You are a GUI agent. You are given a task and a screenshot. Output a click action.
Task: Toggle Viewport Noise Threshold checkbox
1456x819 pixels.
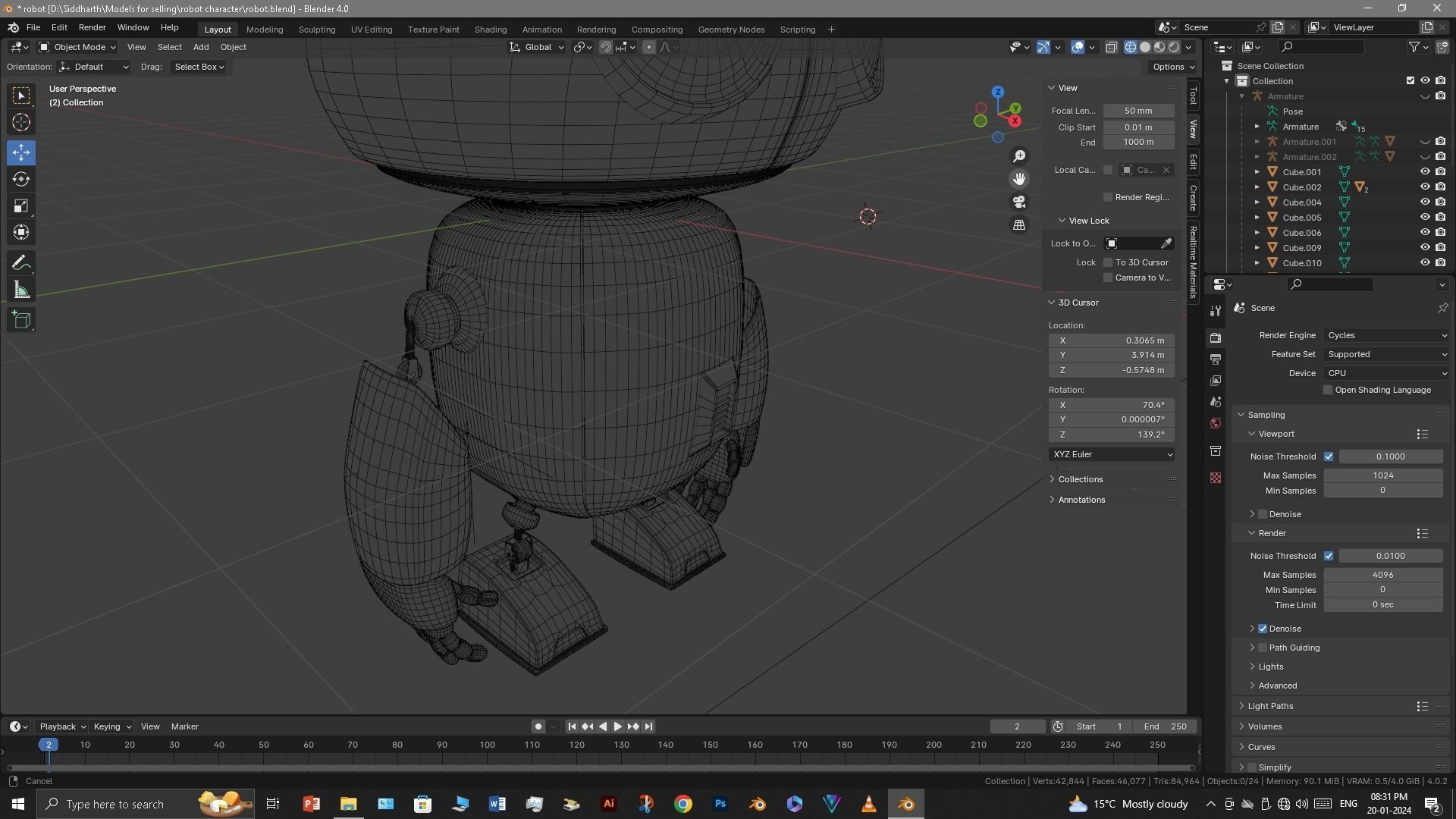click(1329, 457)
